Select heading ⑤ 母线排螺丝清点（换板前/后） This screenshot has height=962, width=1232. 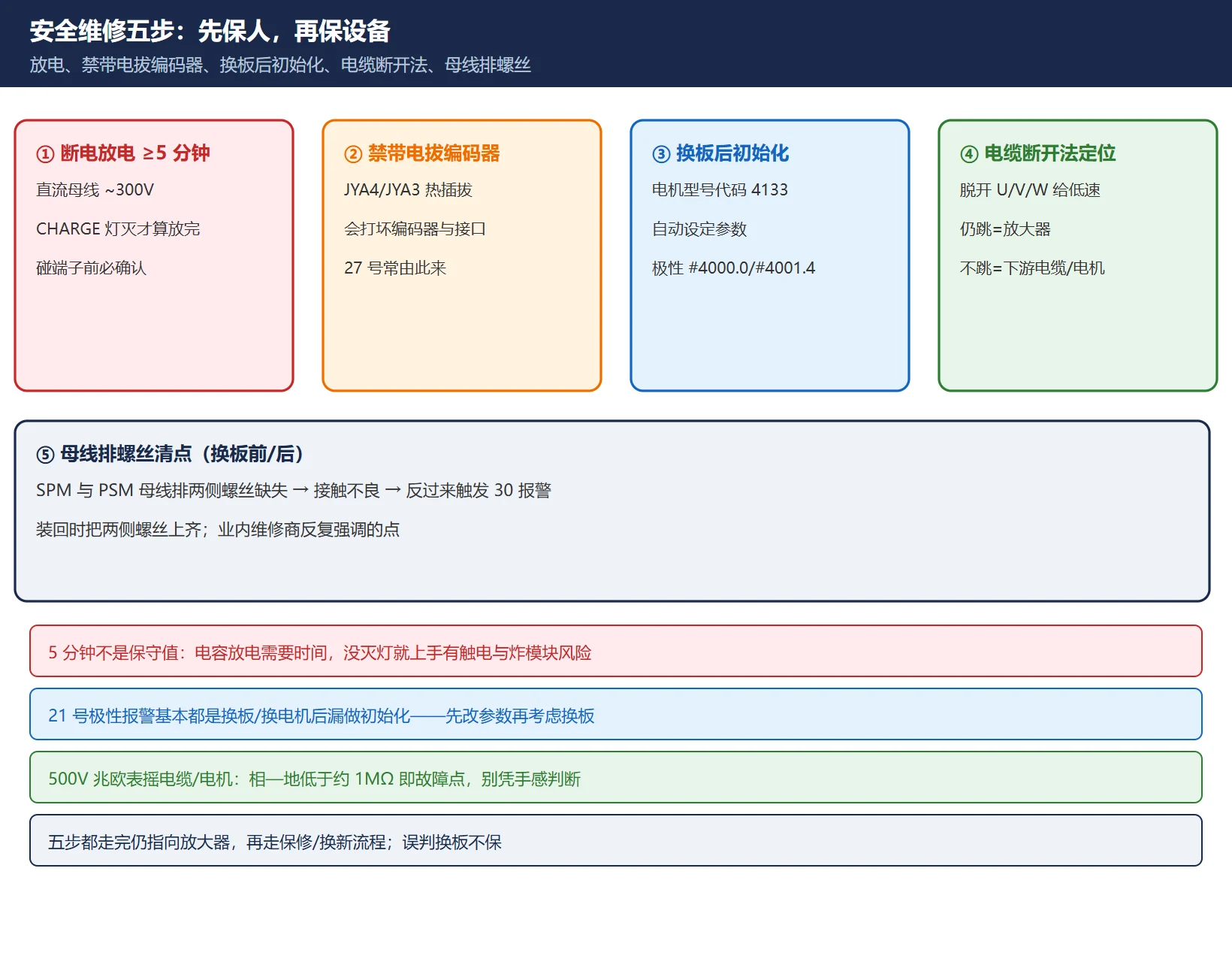click(x=171, y=454)
